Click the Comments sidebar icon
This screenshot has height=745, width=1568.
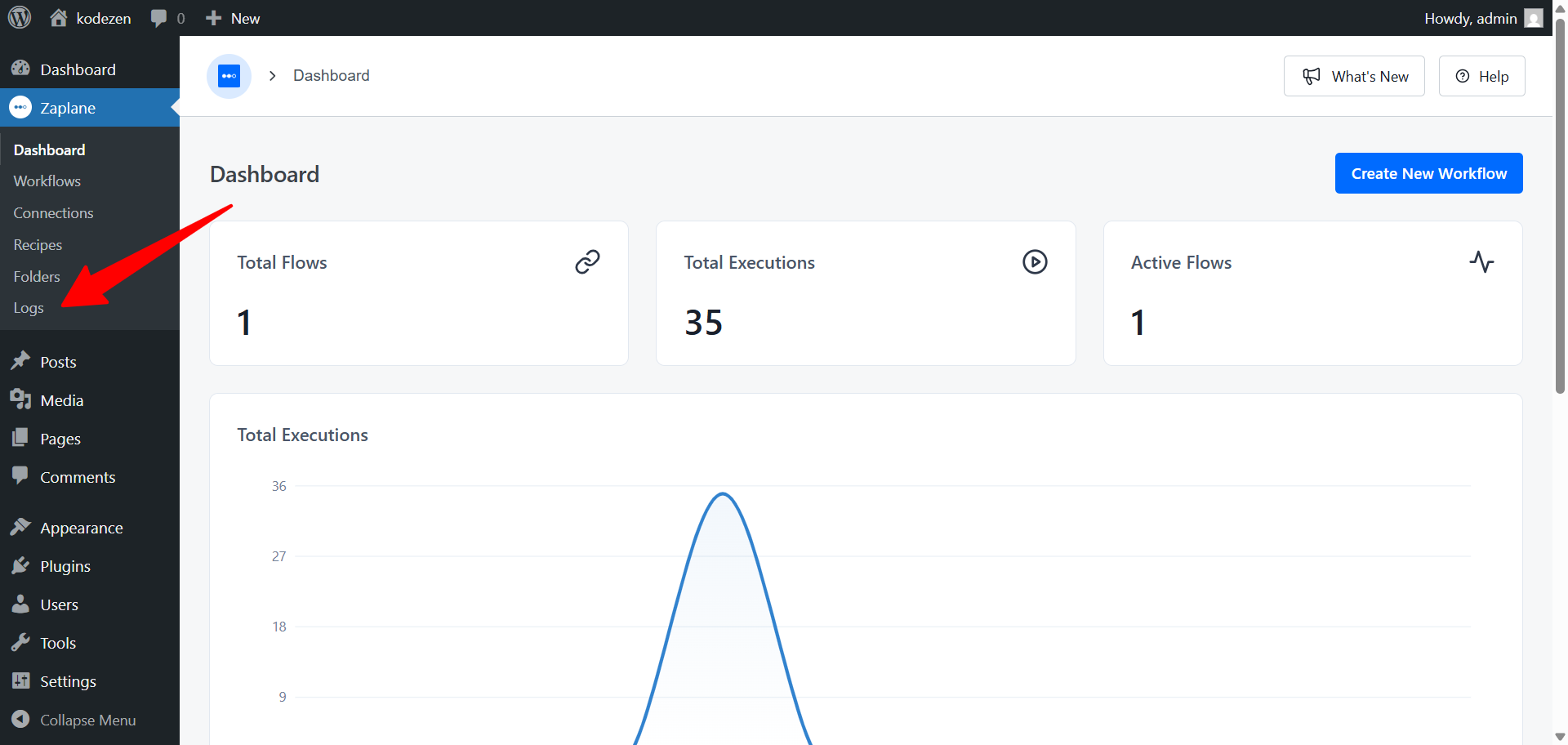(x=20, y=476)
